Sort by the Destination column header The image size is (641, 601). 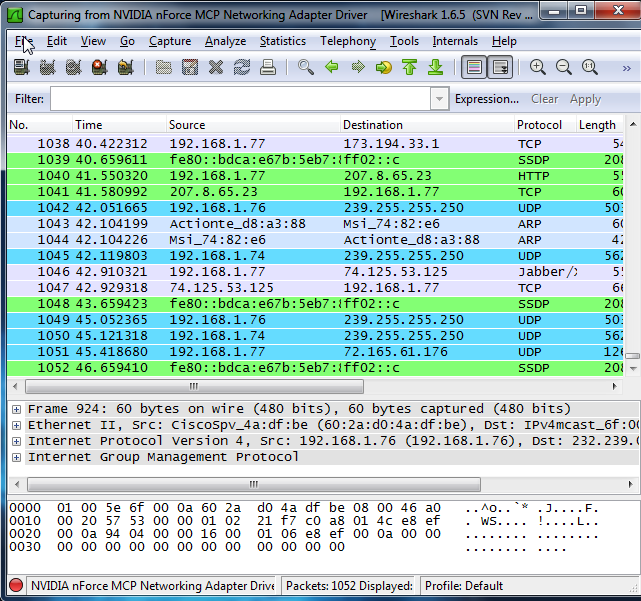[x=427, y=125]
